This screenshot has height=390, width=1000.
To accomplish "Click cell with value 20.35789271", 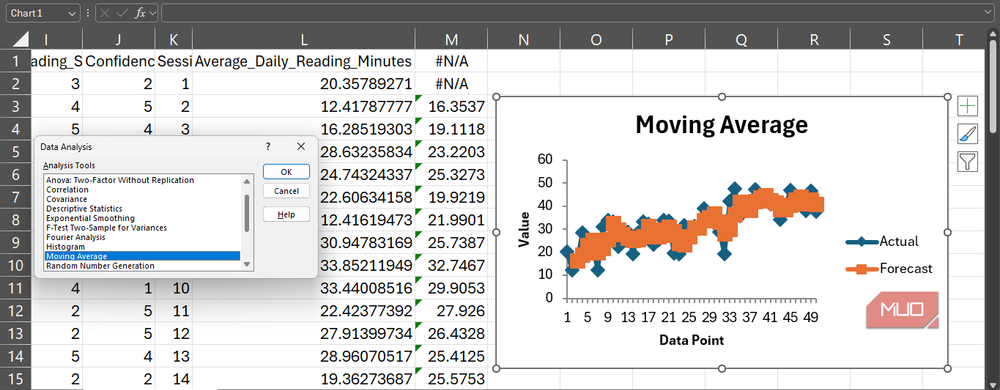I will coord(304,84).
